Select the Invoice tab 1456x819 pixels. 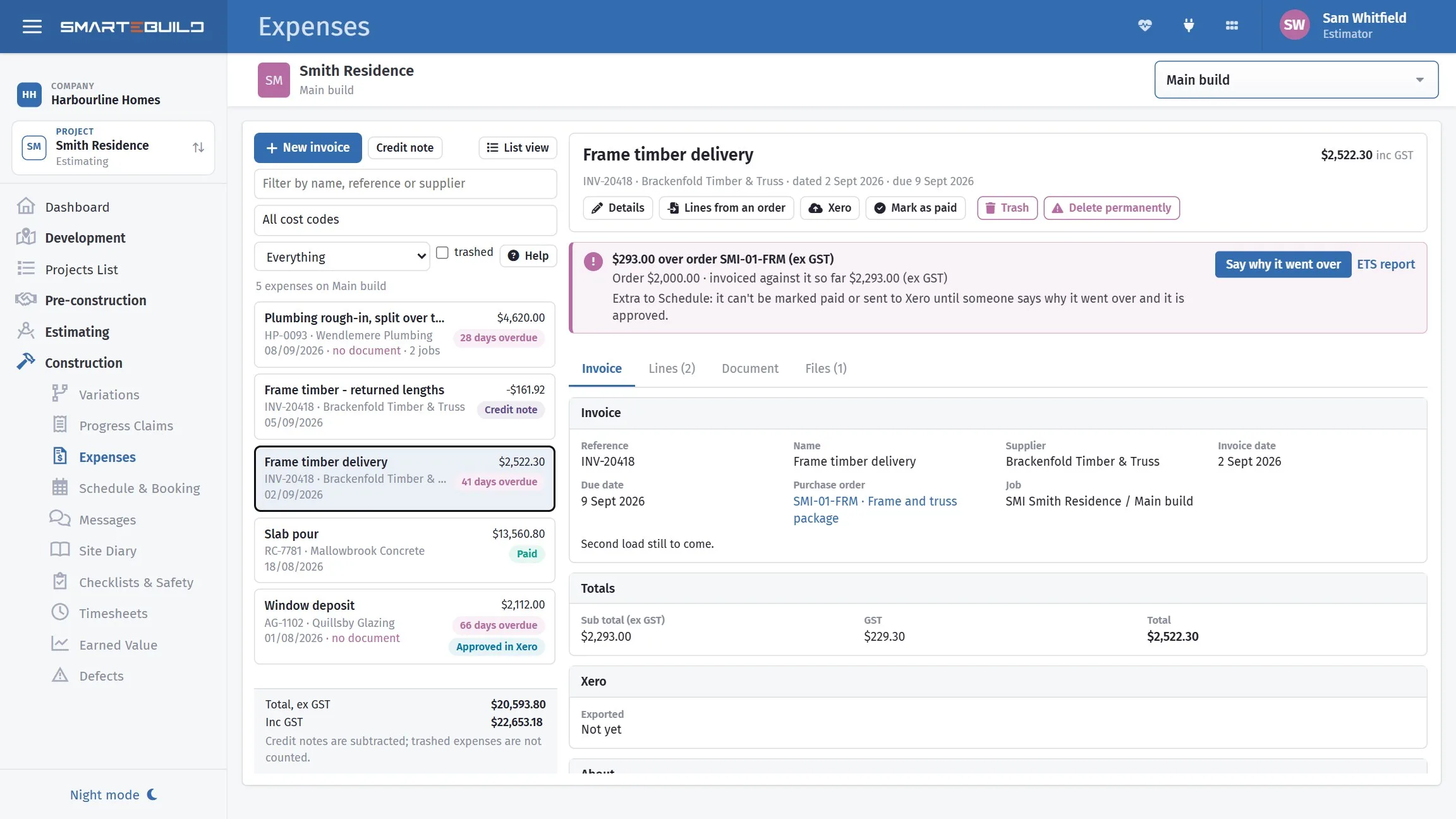pos(602,368)
